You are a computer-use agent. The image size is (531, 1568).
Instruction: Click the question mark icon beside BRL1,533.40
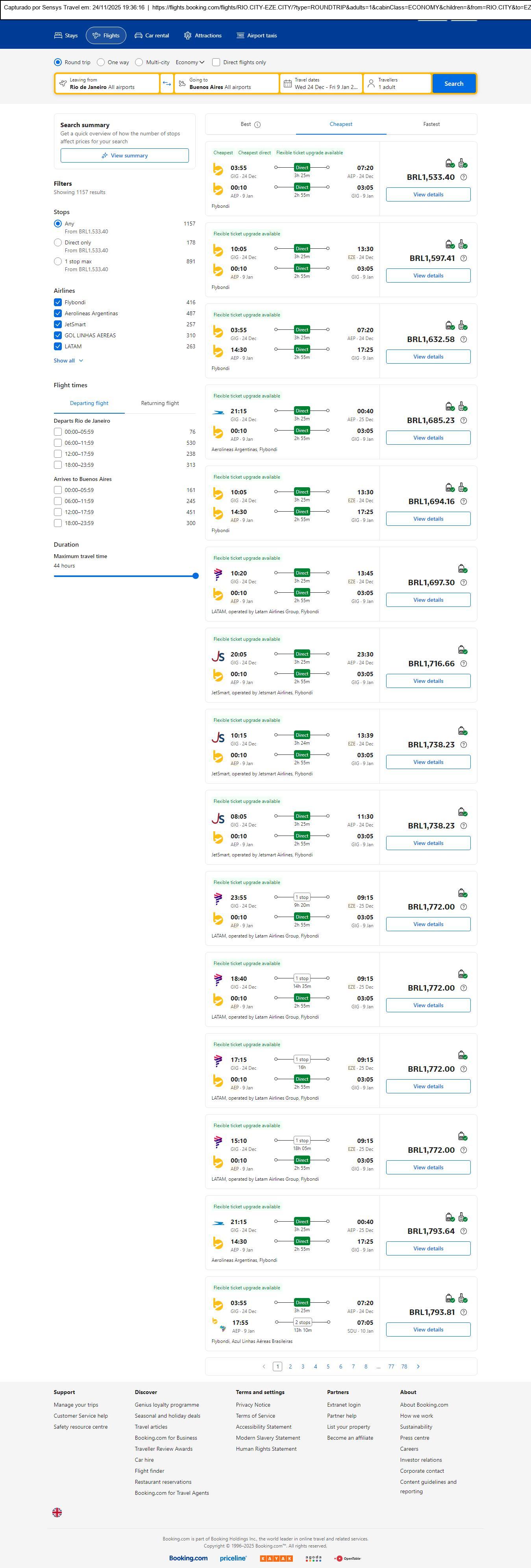pyautogui.click(x=463, y=177)
